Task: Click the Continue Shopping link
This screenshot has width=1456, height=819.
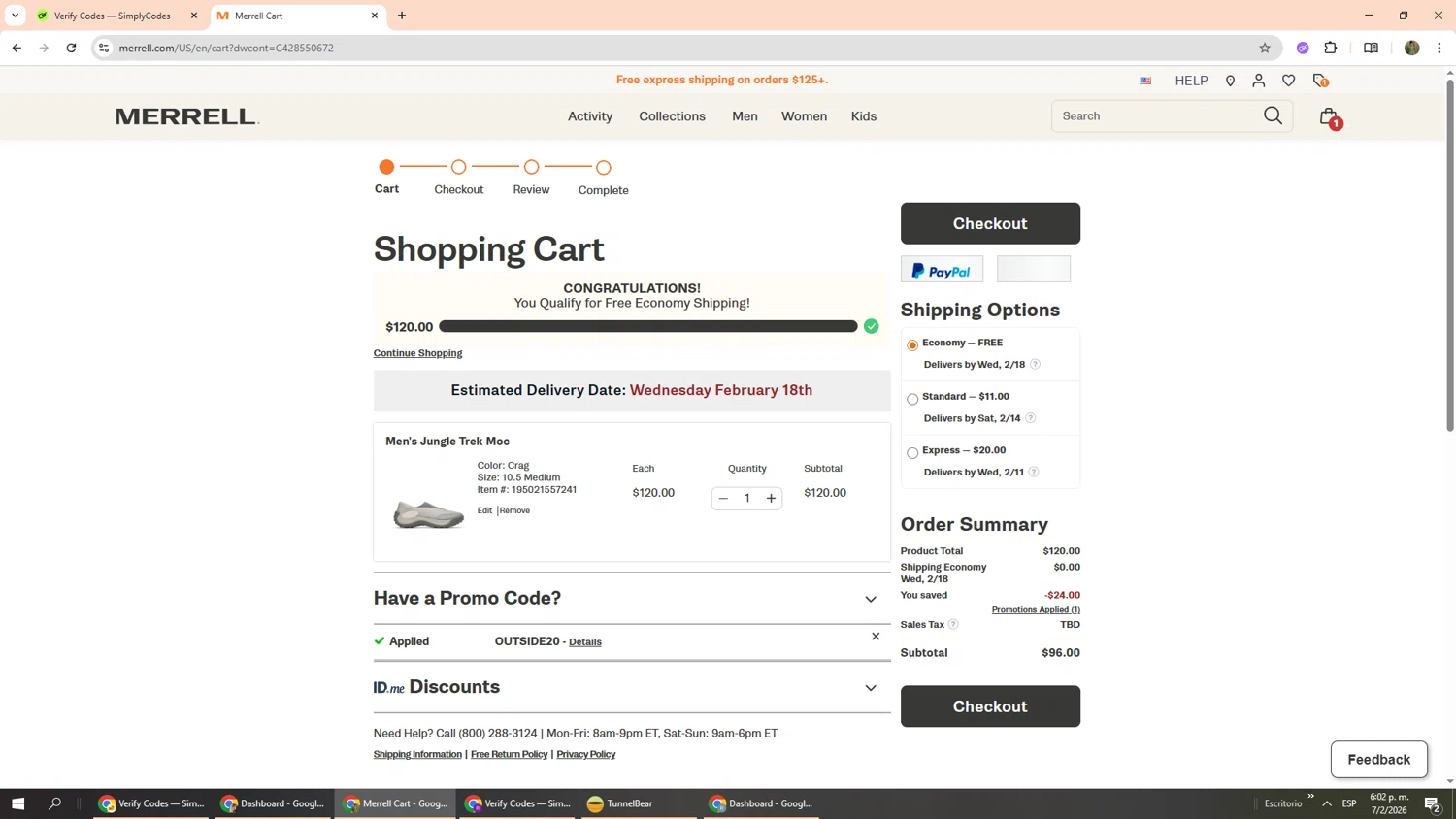Action: [x=417, y=353]
